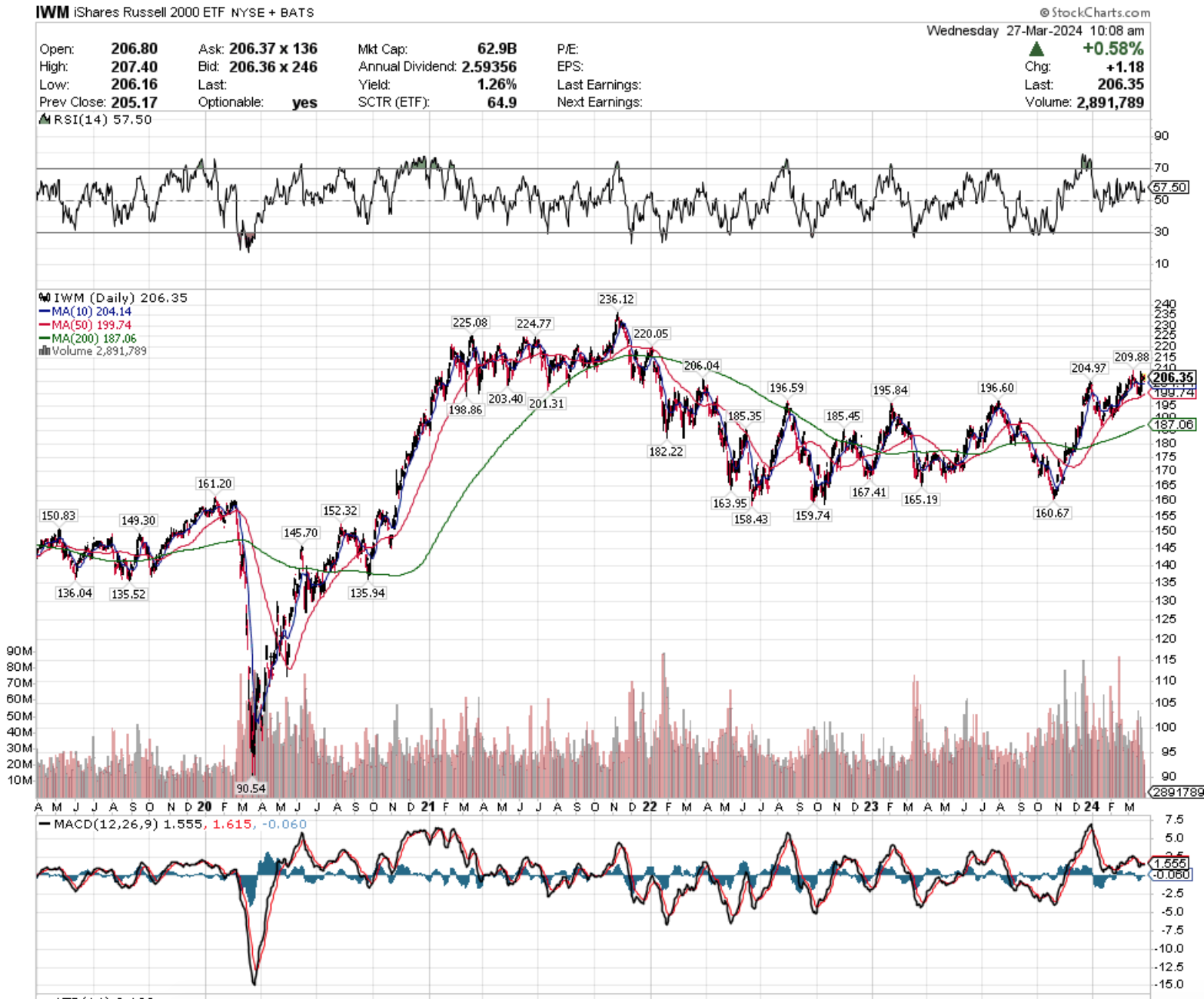1204x999 pixels.
Task: Click the High value 207.40
Action: (x=134, y=67)
